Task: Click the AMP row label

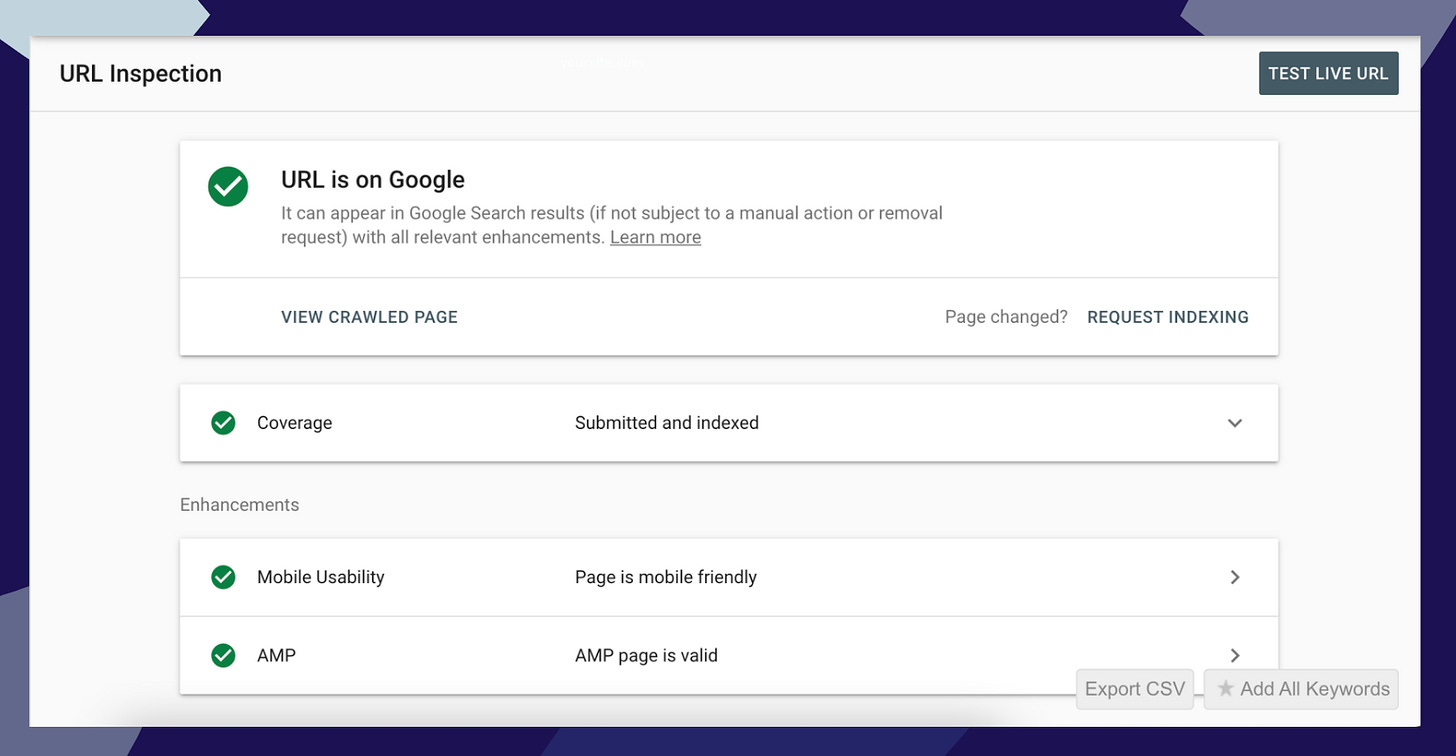Action: coord(277,656)
